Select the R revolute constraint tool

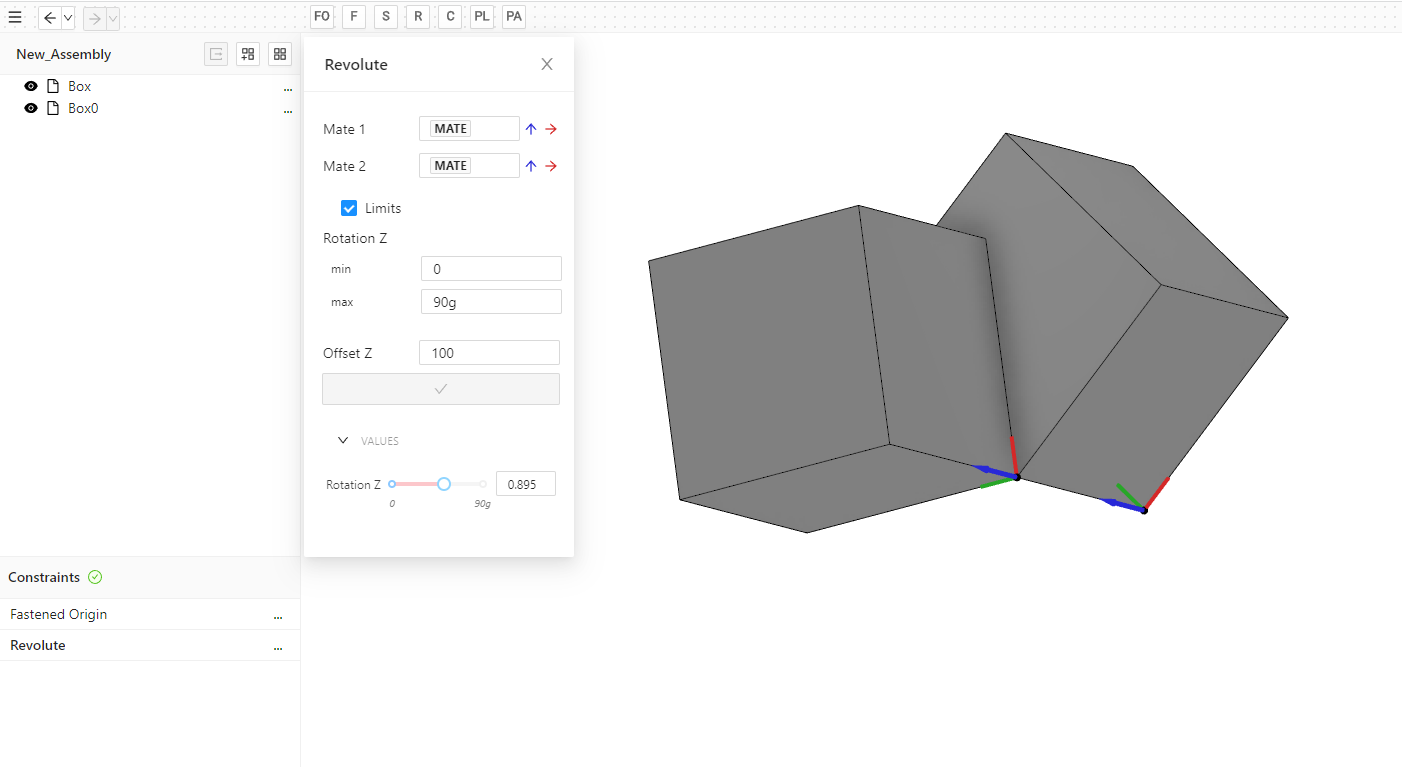tap(418, 17)
